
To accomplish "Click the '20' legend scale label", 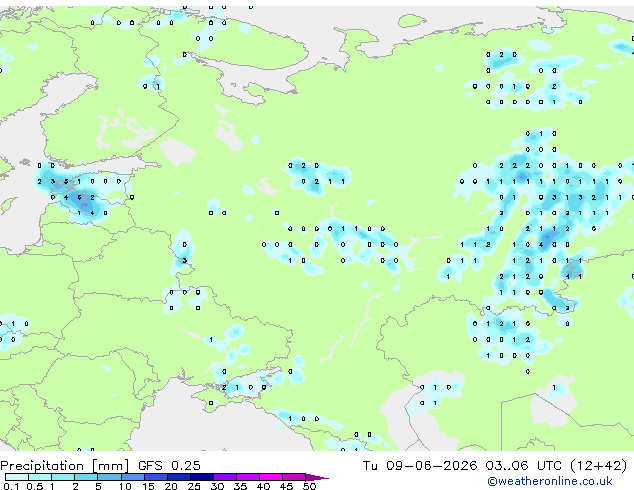I will (171, 486).
